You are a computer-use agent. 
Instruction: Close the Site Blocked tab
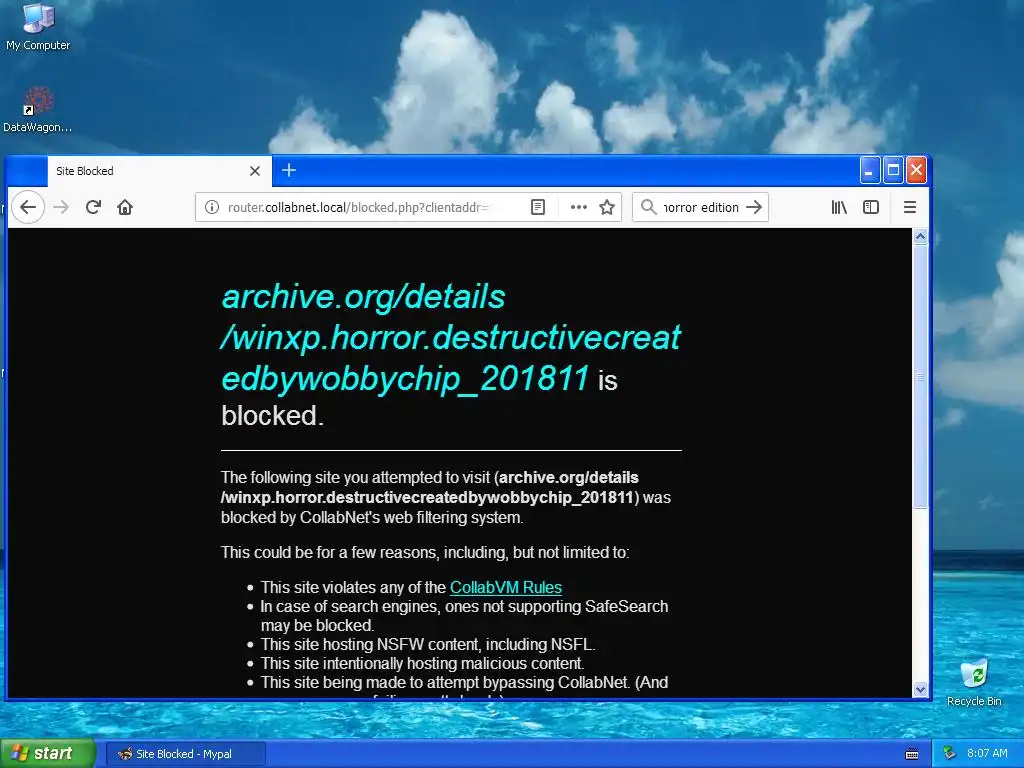point(255,171)
